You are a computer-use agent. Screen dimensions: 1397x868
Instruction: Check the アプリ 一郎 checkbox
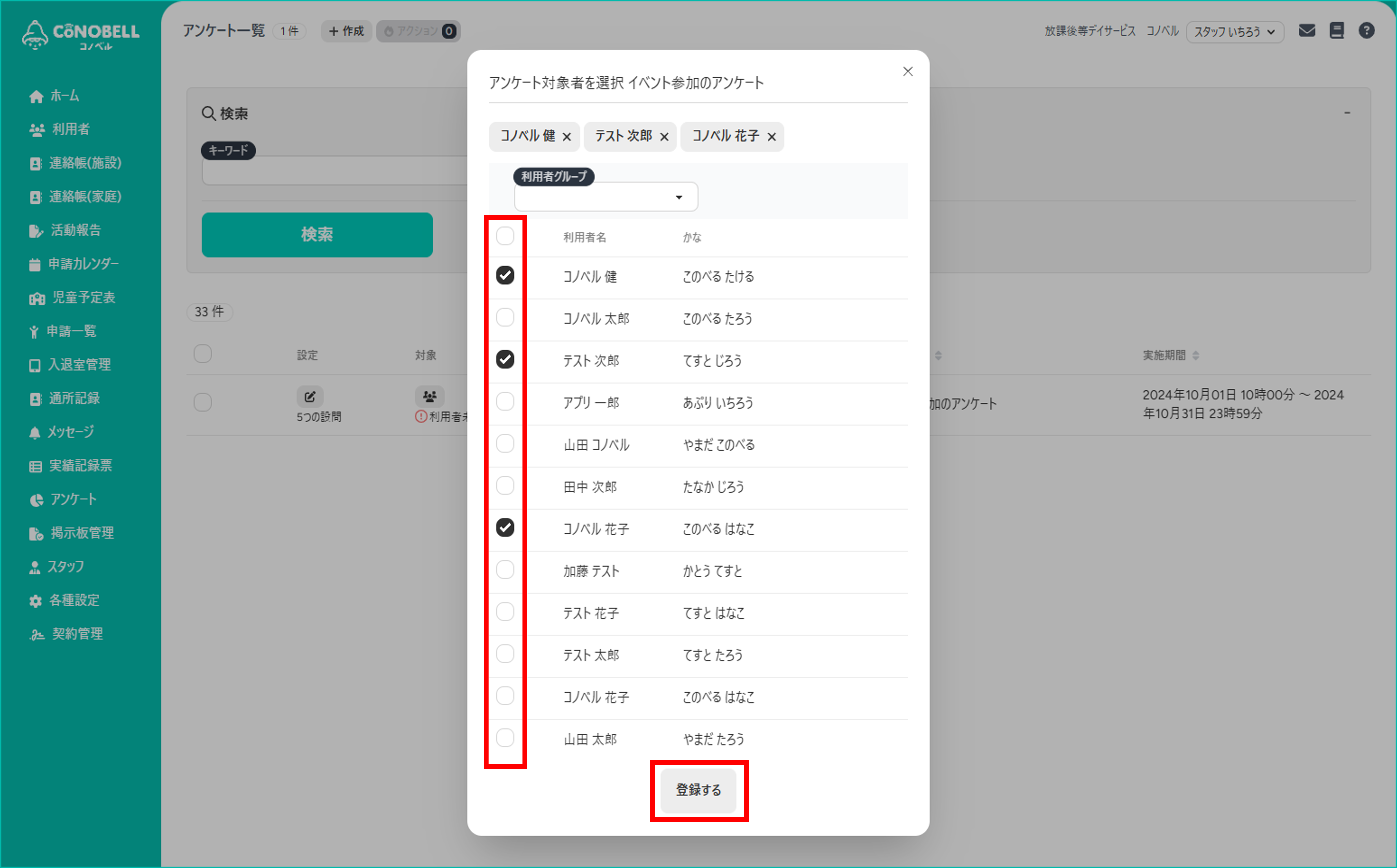point(505,401)
